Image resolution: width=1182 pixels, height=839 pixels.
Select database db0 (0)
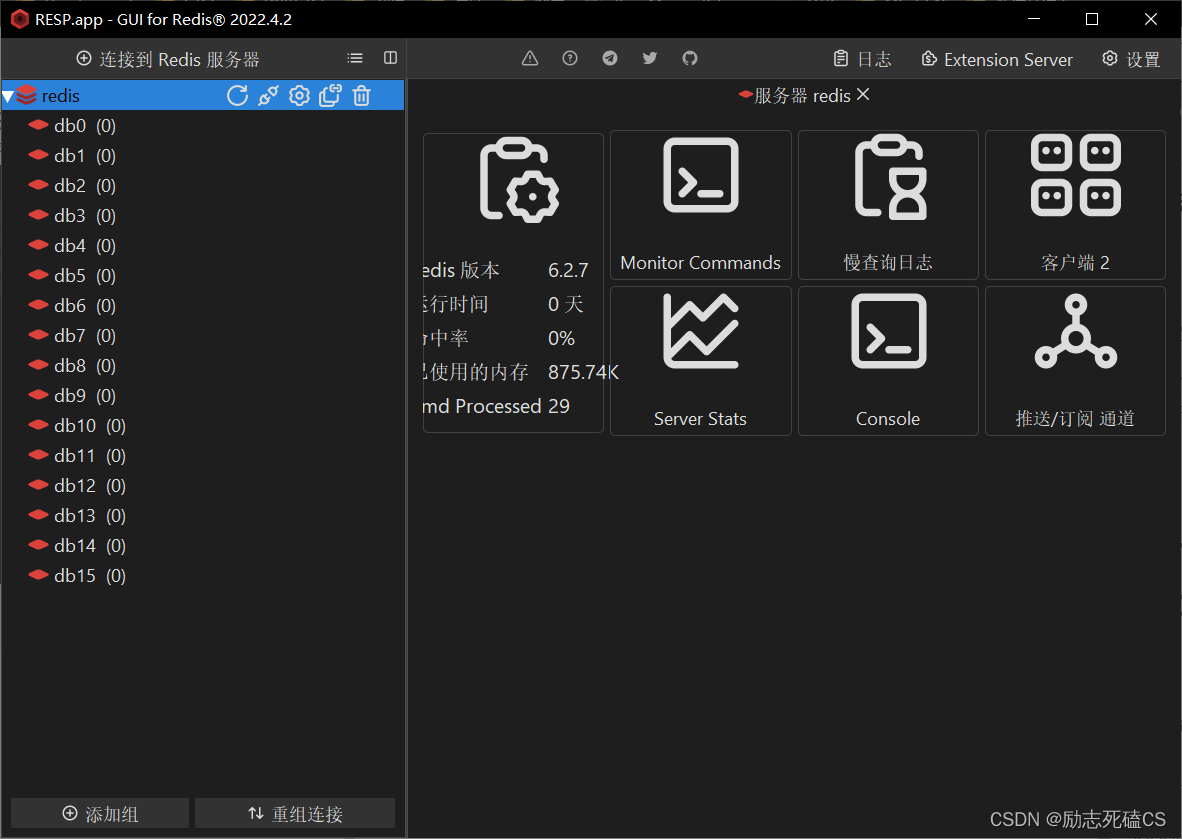pyautogui.click(x=72, y=126)
